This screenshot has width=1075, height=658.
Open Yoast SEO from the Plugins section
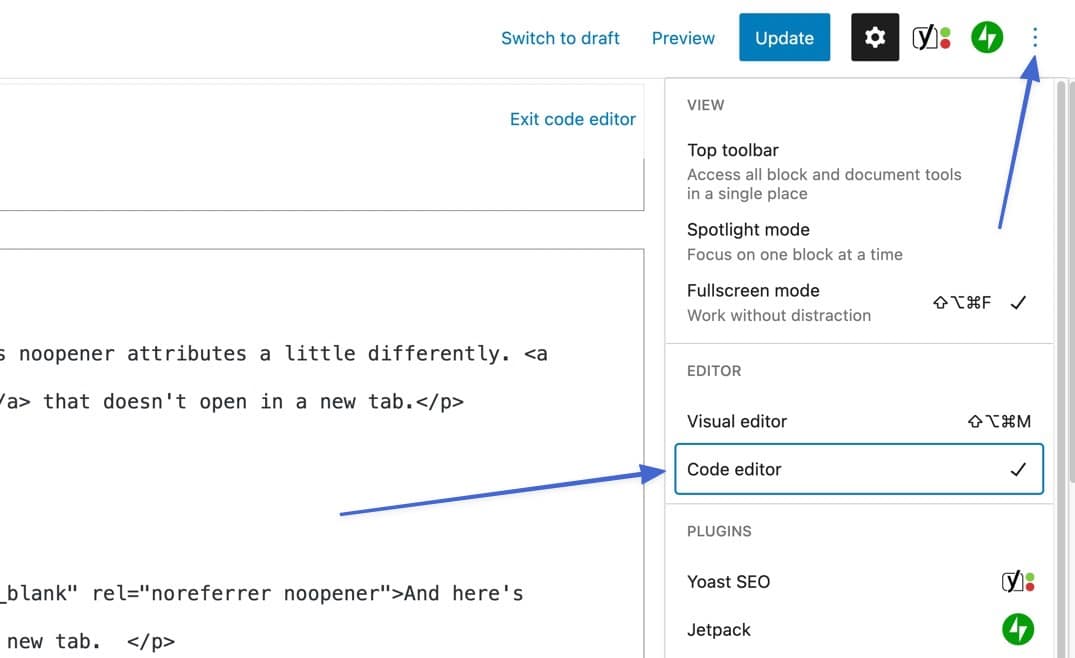pyautogui.click(x=728, y=581)
